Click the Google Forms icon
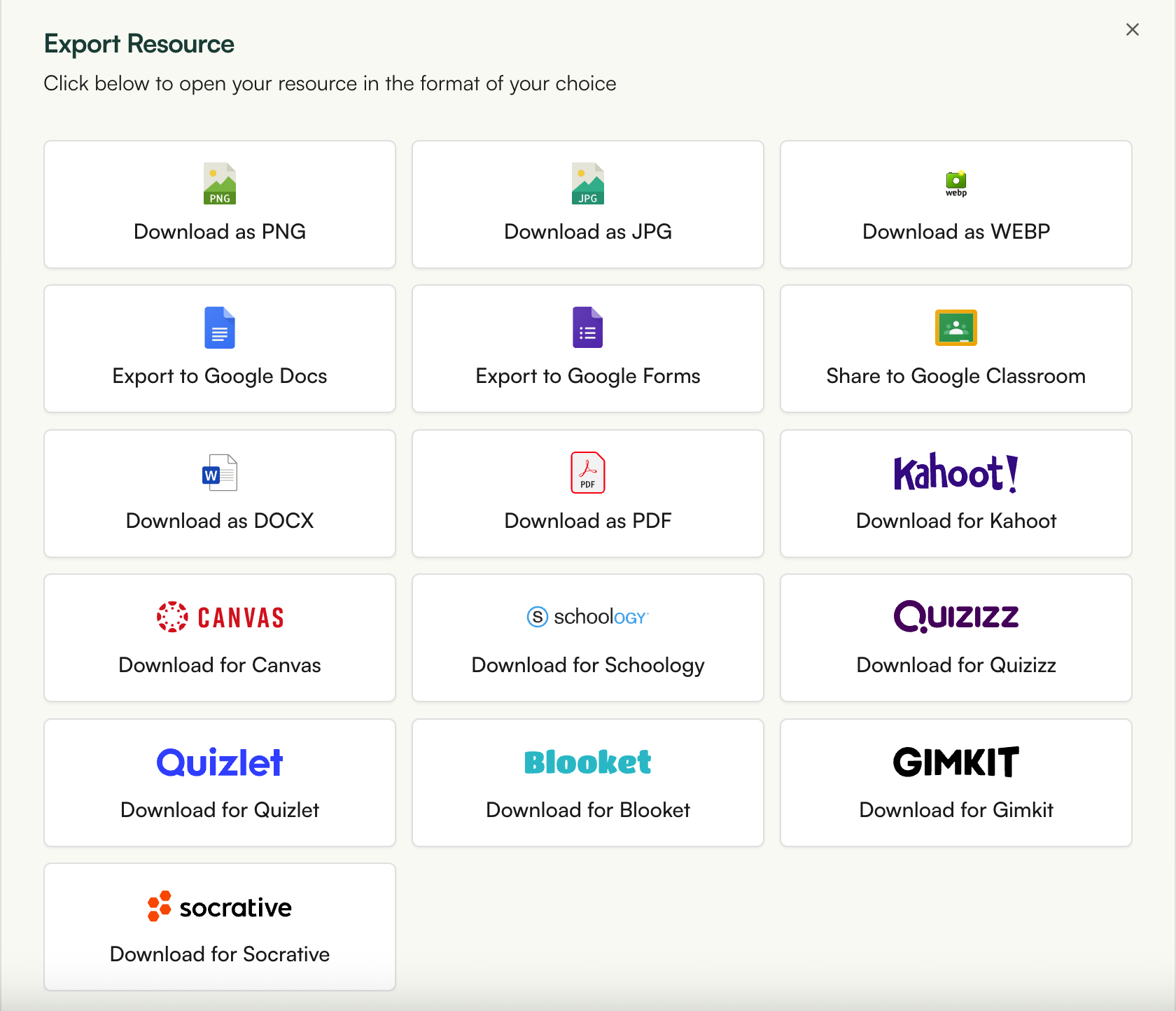 (588, 328)
